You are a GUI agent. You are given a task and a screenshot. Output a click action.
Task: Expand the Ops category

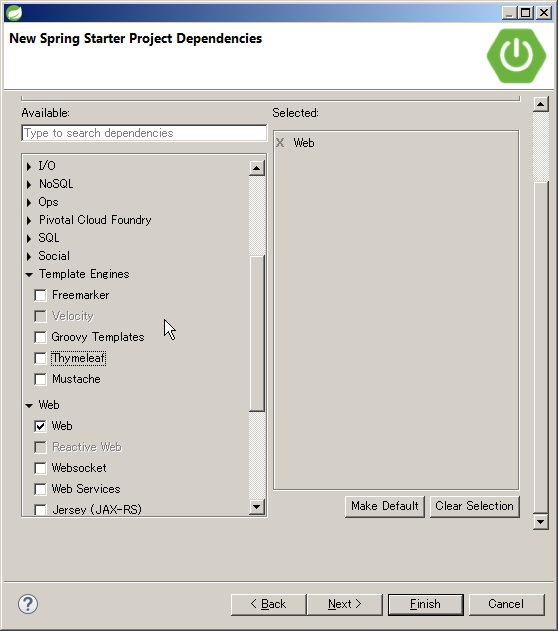coord(29,202)
